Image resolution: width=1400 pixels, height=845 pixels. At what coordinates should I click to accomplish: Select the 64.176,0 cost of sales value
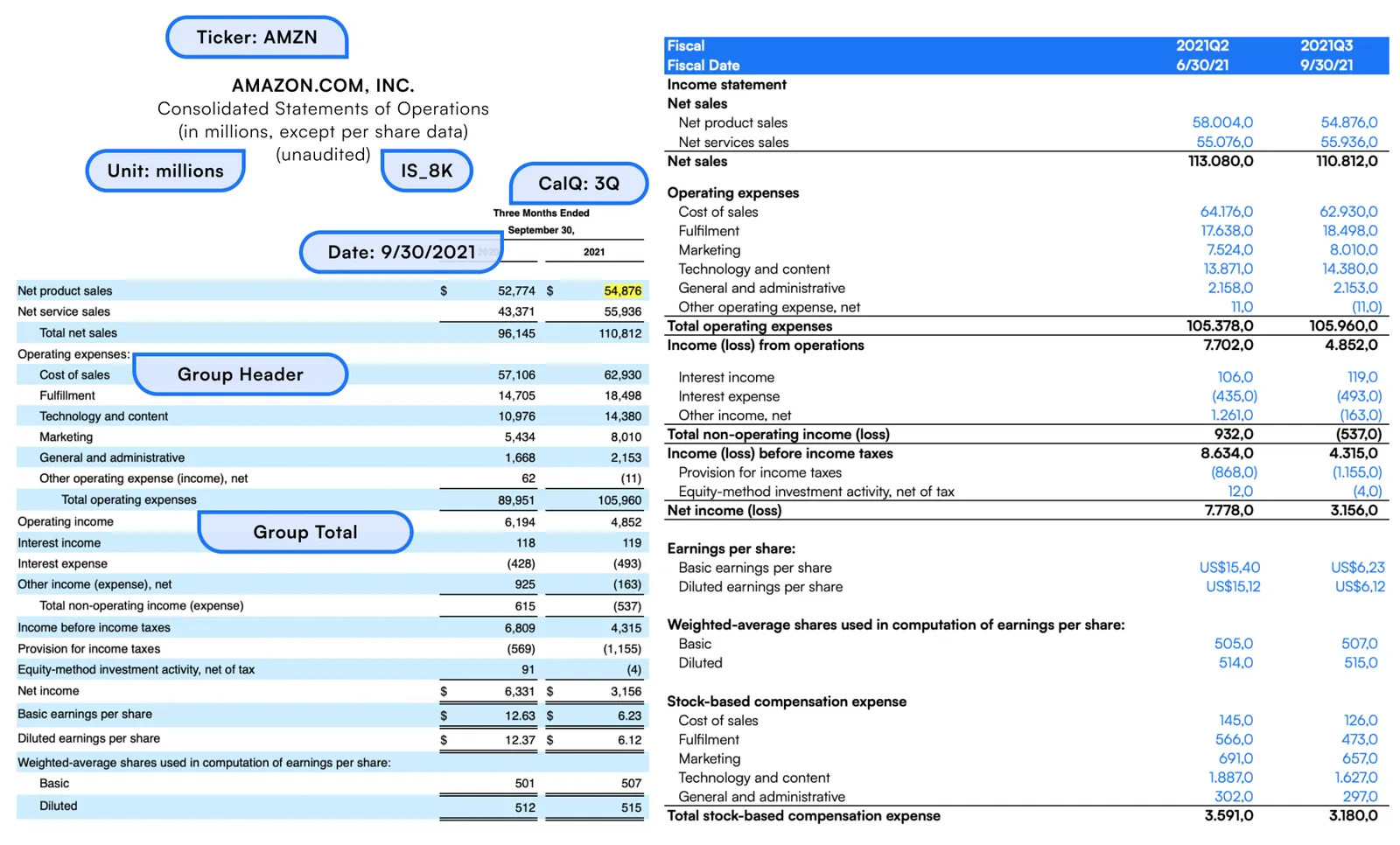pos(1226,212)
